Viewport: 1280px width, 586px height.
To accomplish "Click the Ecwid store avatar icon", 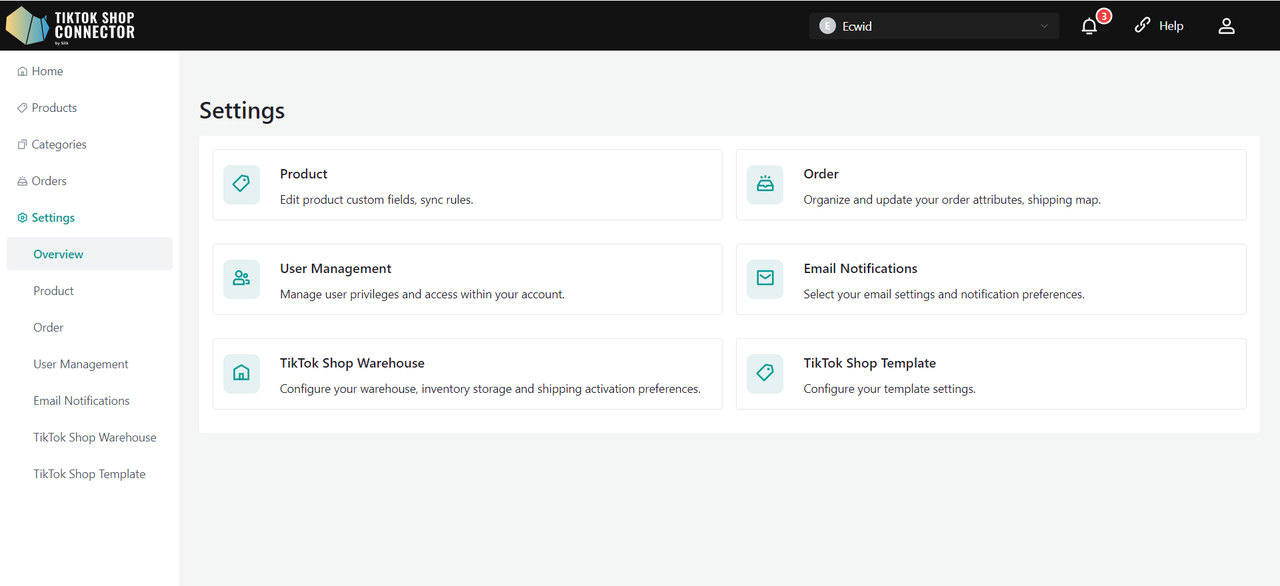I will 827,26.
